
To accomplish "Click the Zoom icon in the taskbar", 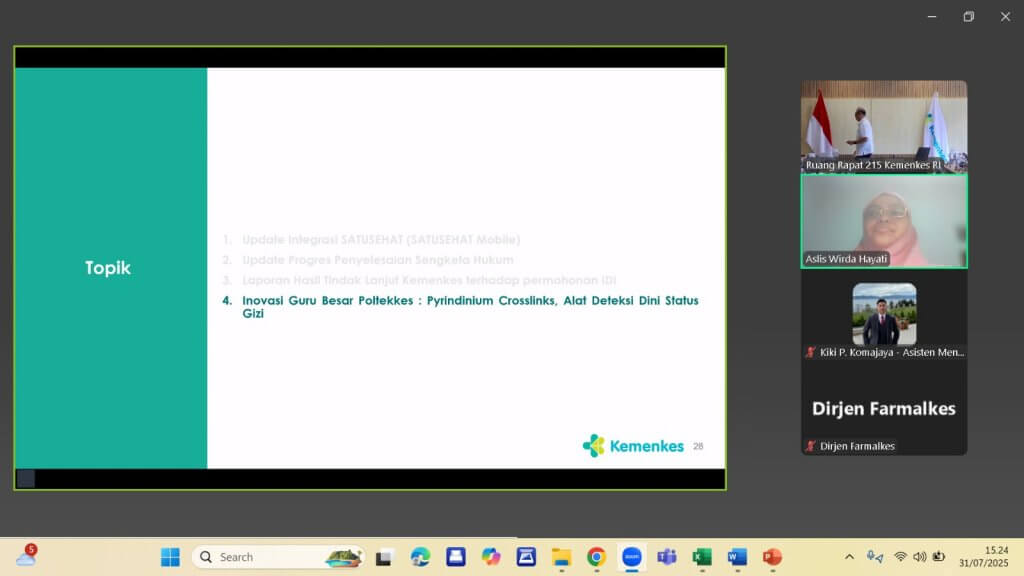I will pyautogui.click(x=631, y=557).
